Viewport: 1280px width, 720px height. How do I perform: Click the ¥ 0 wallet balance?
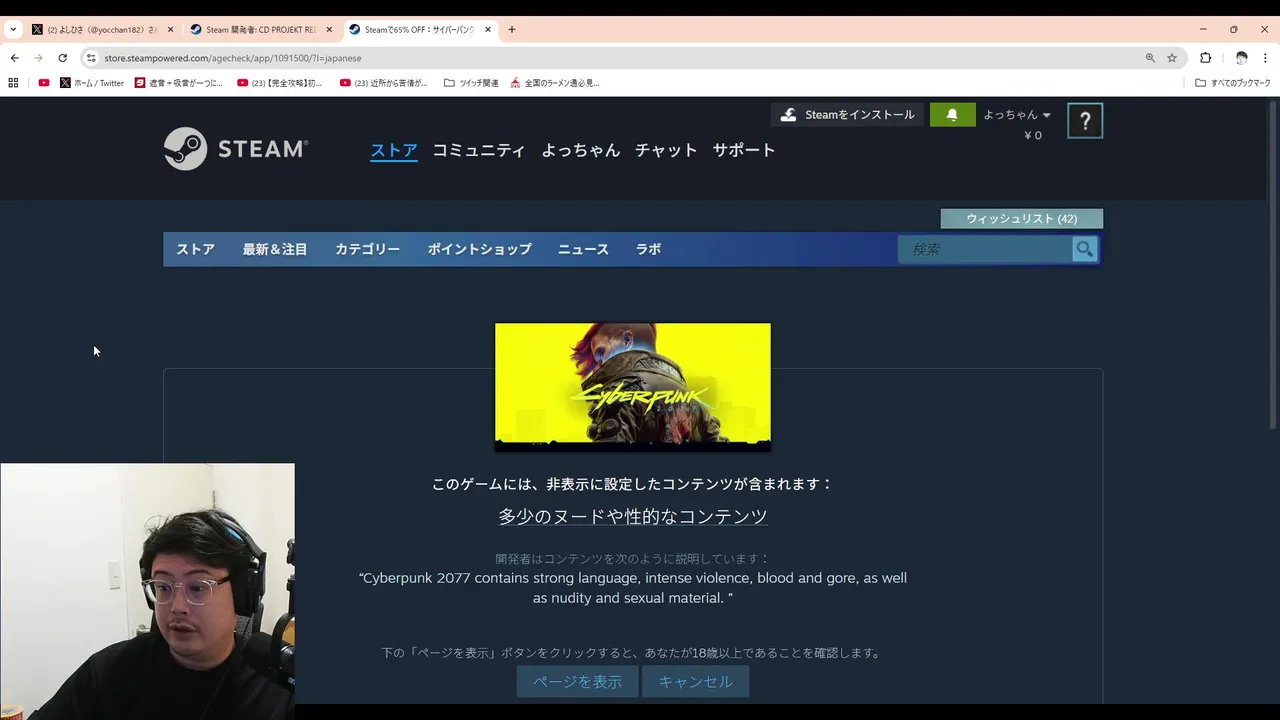coord(1033,135)
